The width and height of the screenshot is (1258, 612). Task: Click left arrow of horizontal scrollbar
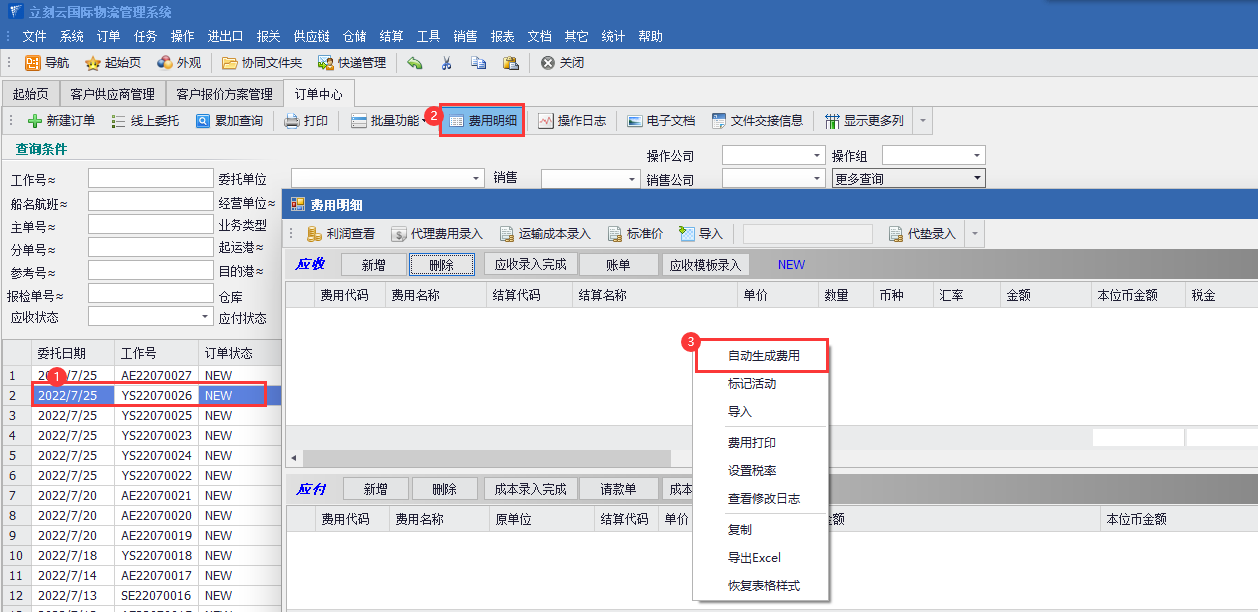pyautogui.click(x=294, y=458)
